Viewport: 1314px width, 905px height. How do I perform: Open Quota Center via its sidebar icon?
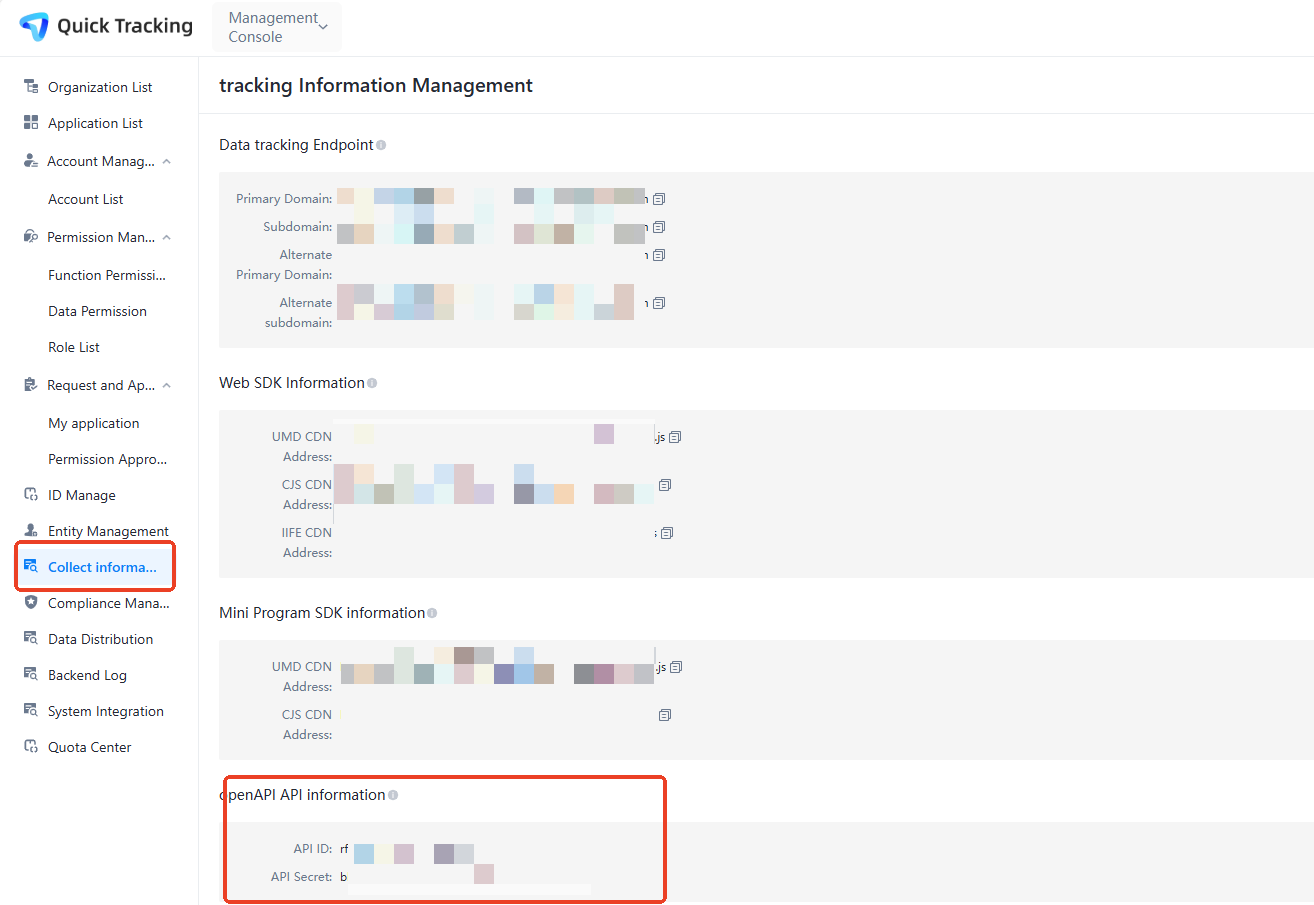(31, 747)
